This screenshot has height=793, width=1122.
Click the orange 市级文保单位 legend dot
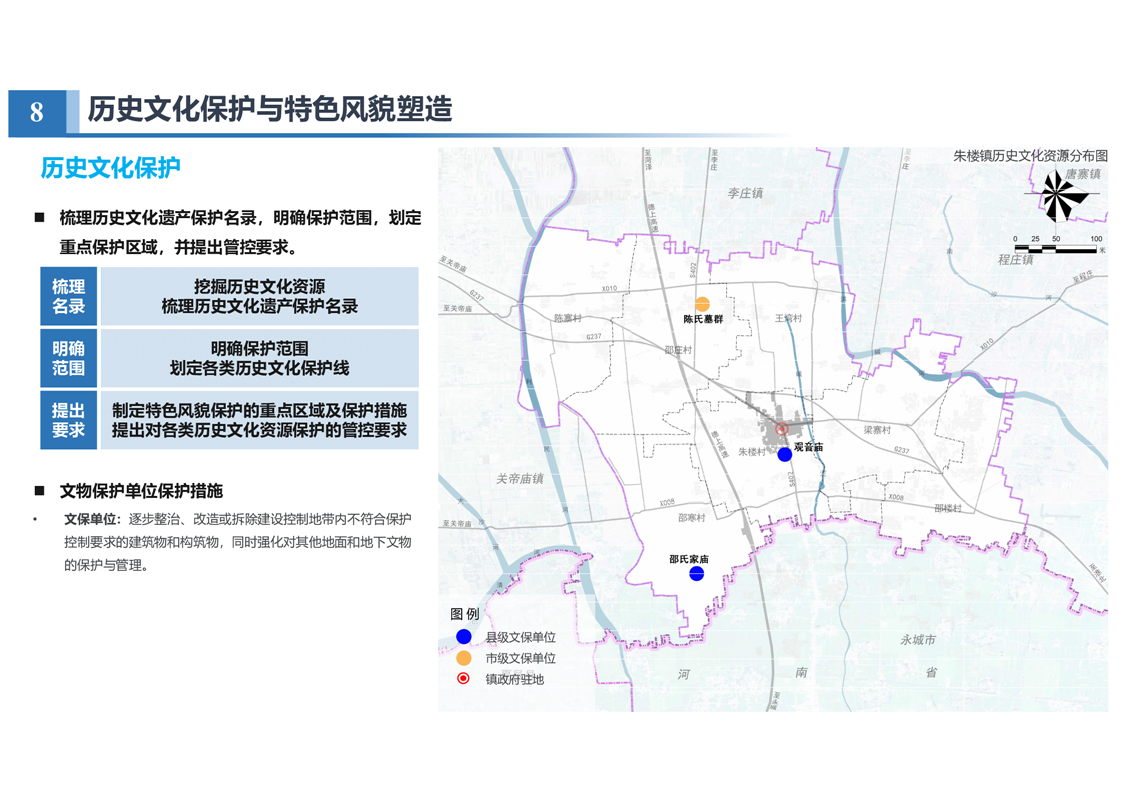(x=464, y=658)
